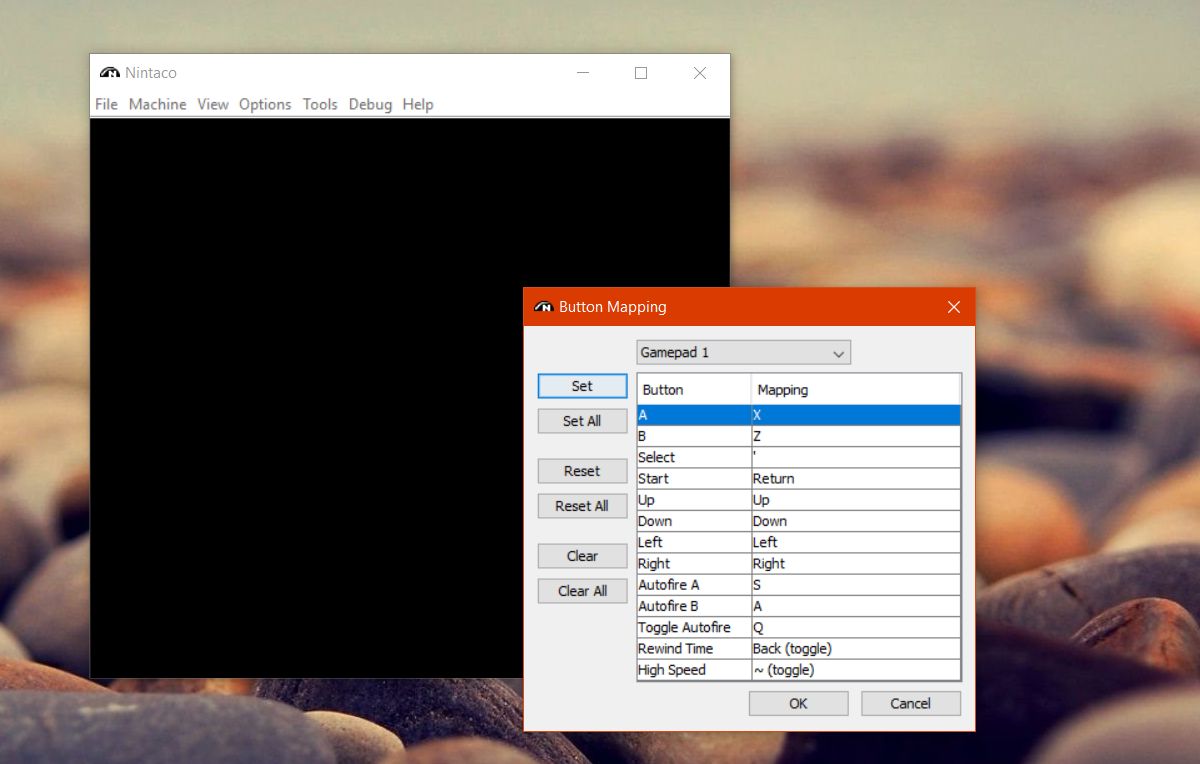This screenshot has height=764, width=1200.
Task: Click the Back (toggle) mapping cell
Action: point(856,649)
